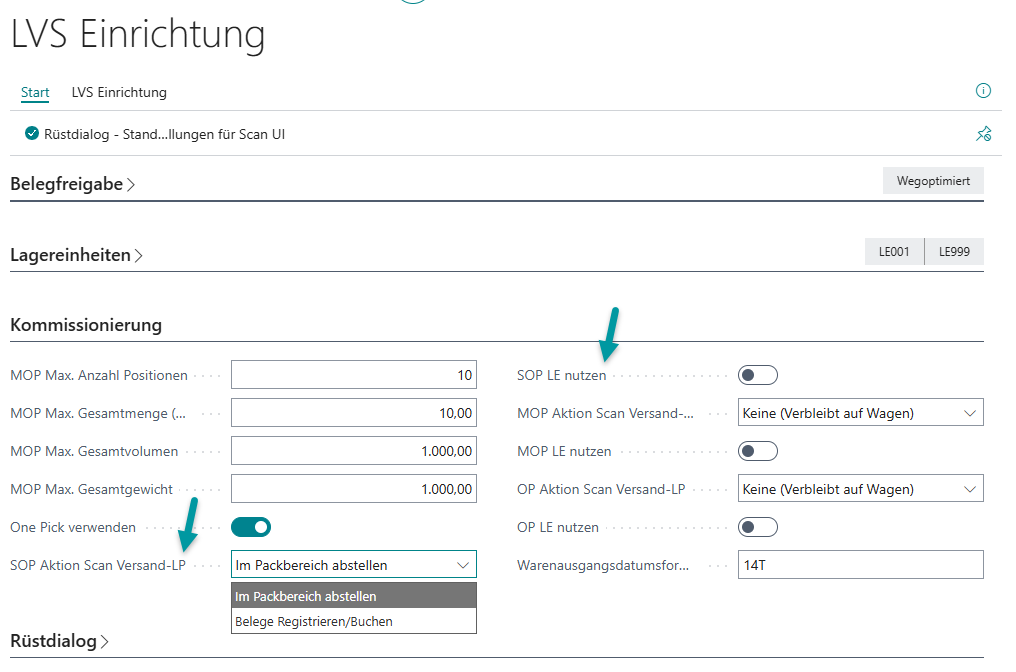This screenshot has height=672, width=1016.
Task: Click the MOP Max. Gesamtvolumen label
Action: [95, 451]
